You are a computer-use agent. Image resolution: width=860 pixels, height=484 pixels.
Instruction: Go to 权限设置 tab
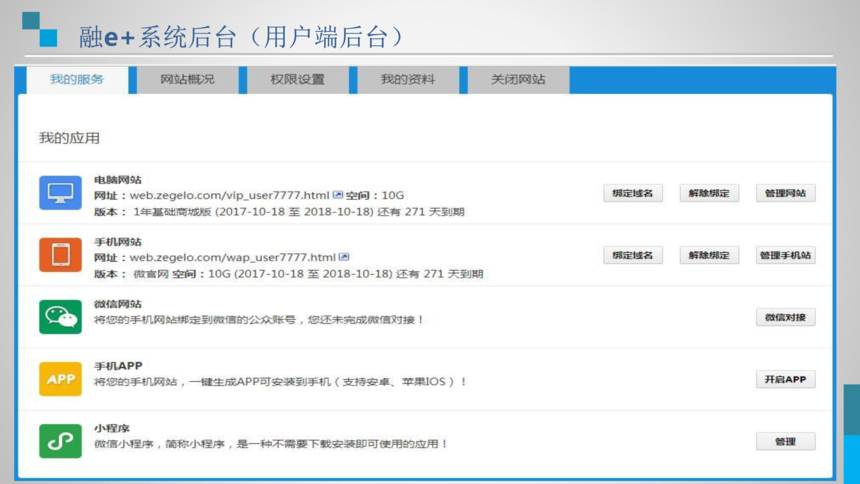[x=297, y=80]
